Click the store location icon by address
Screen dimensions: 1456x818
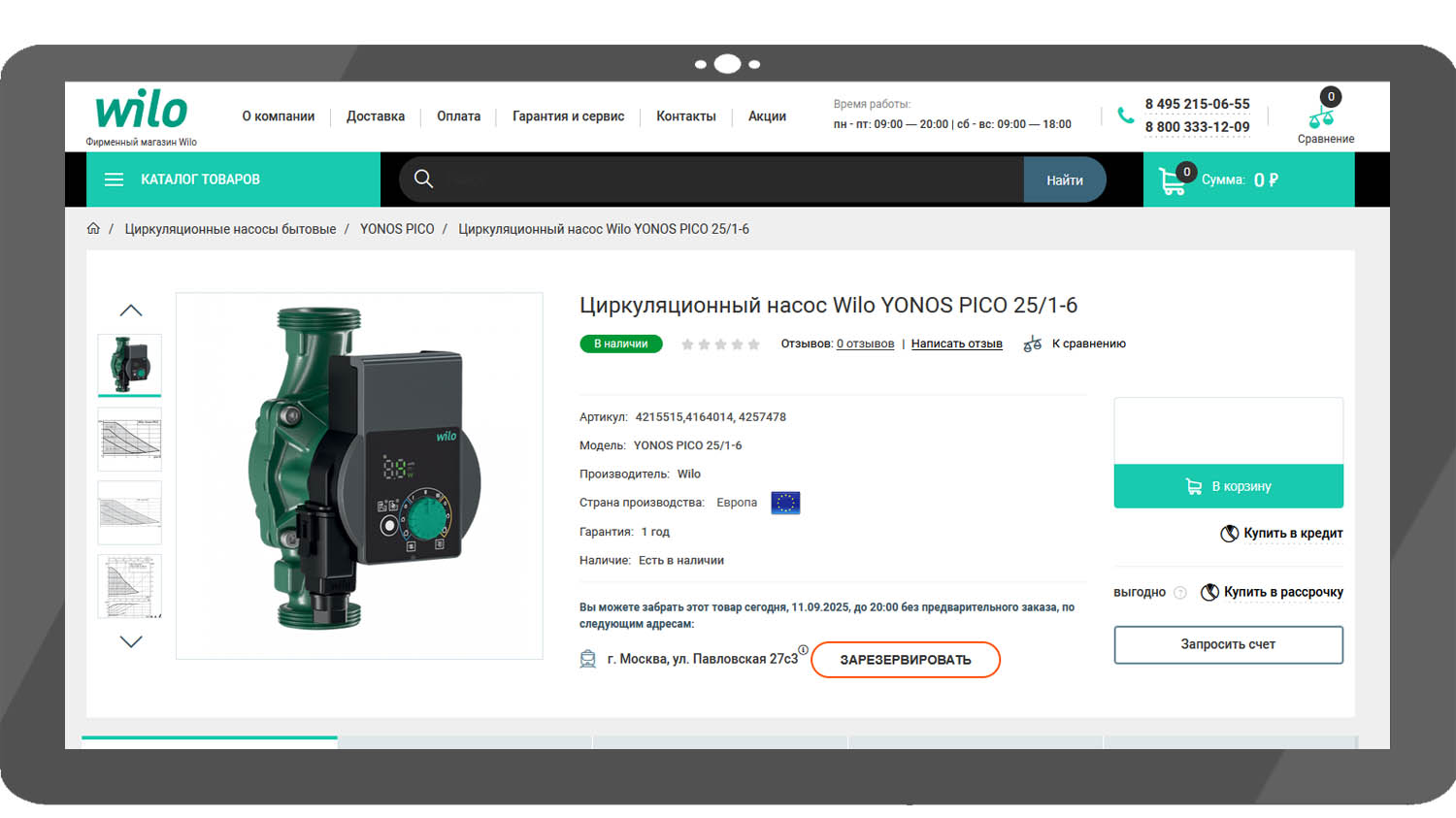(x=587, y=660)
